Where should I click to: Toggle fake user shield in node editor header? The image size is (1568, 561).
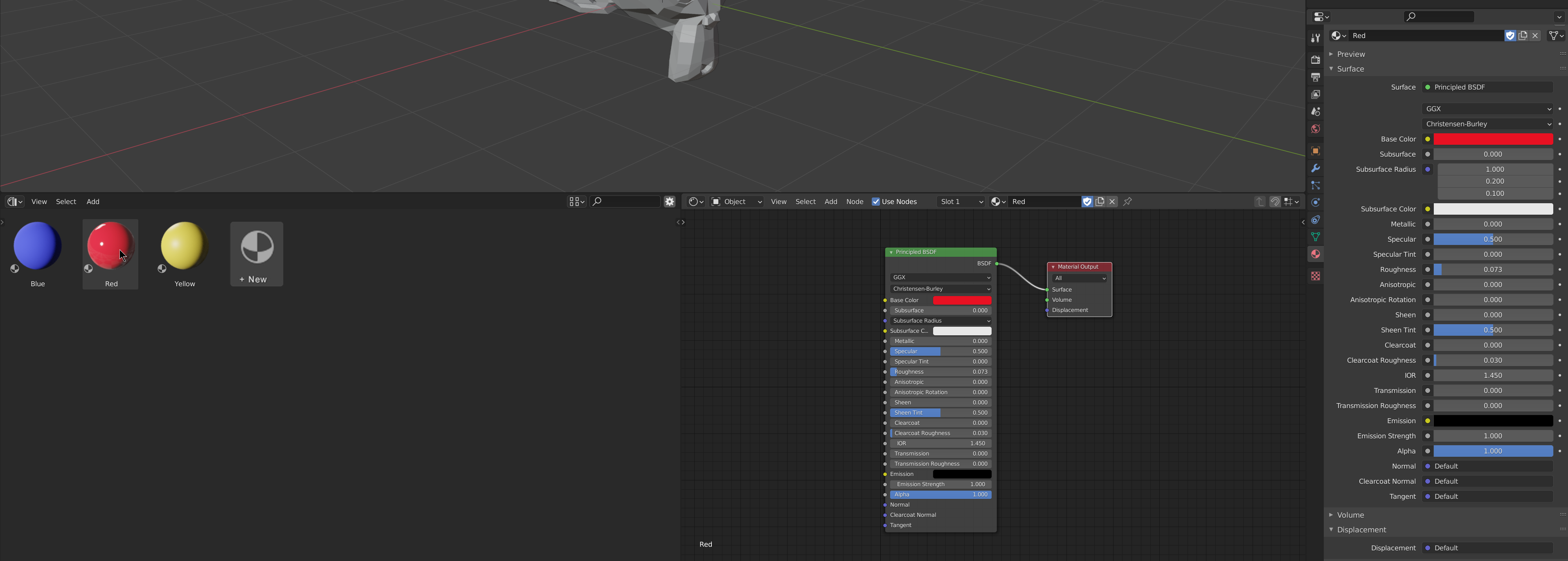point(1087,202)
